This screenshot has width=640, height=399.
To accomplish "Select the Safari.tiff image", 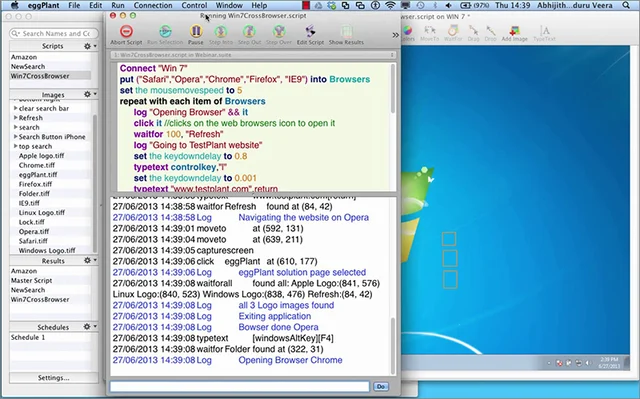I will coord(33,241).
